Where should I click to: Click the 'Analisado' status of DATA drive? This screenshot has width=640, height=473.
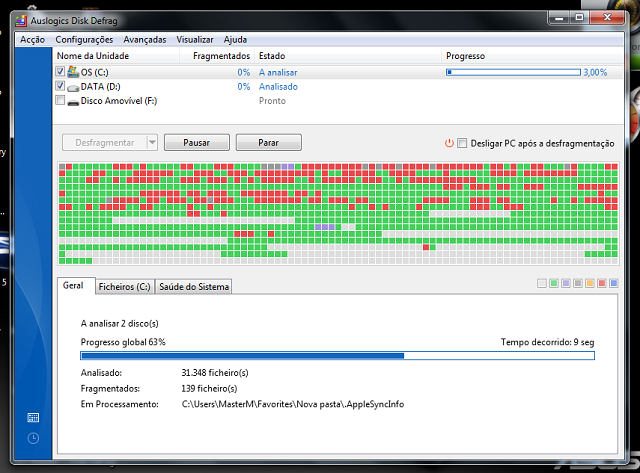tap(278, 87)
